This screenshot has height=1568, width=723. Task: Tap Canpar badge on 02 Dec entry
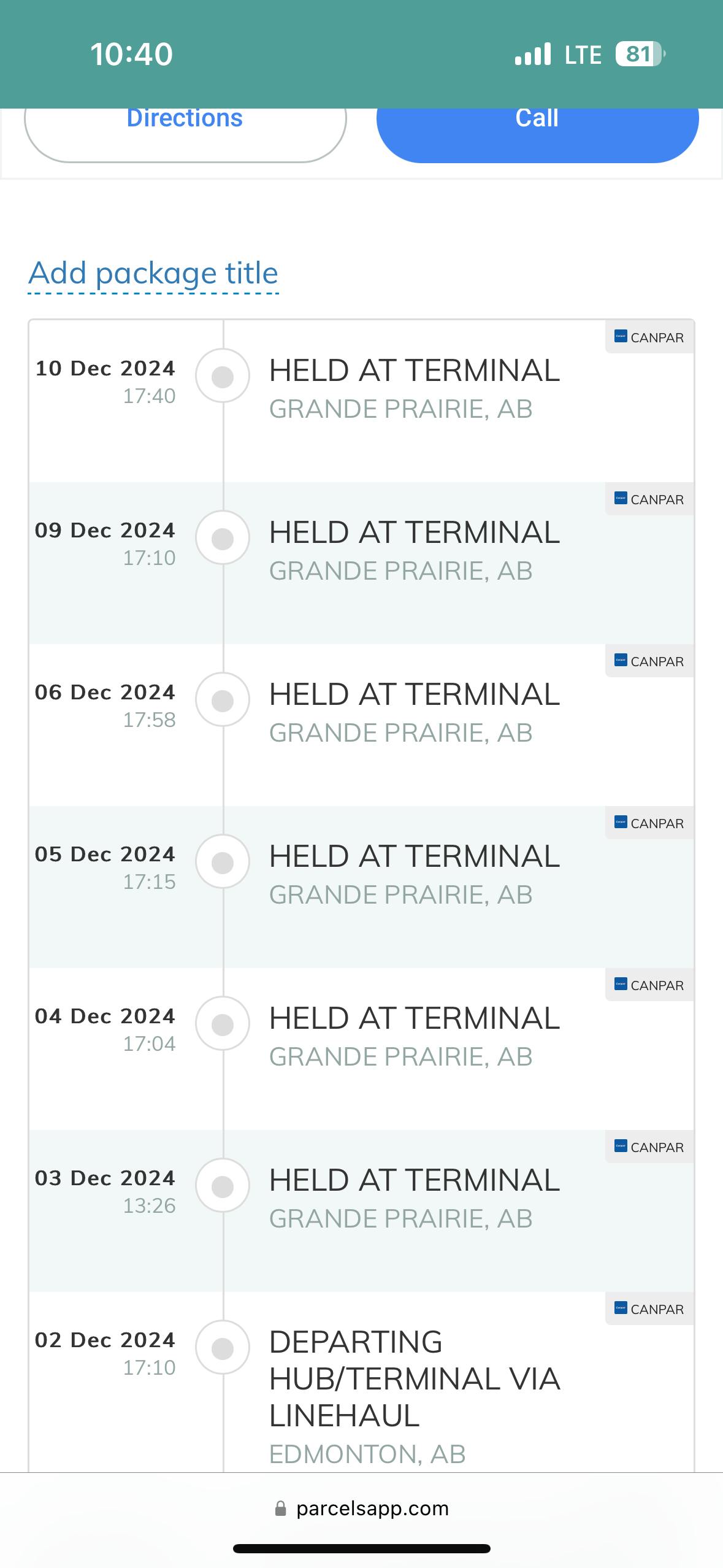649,1309
